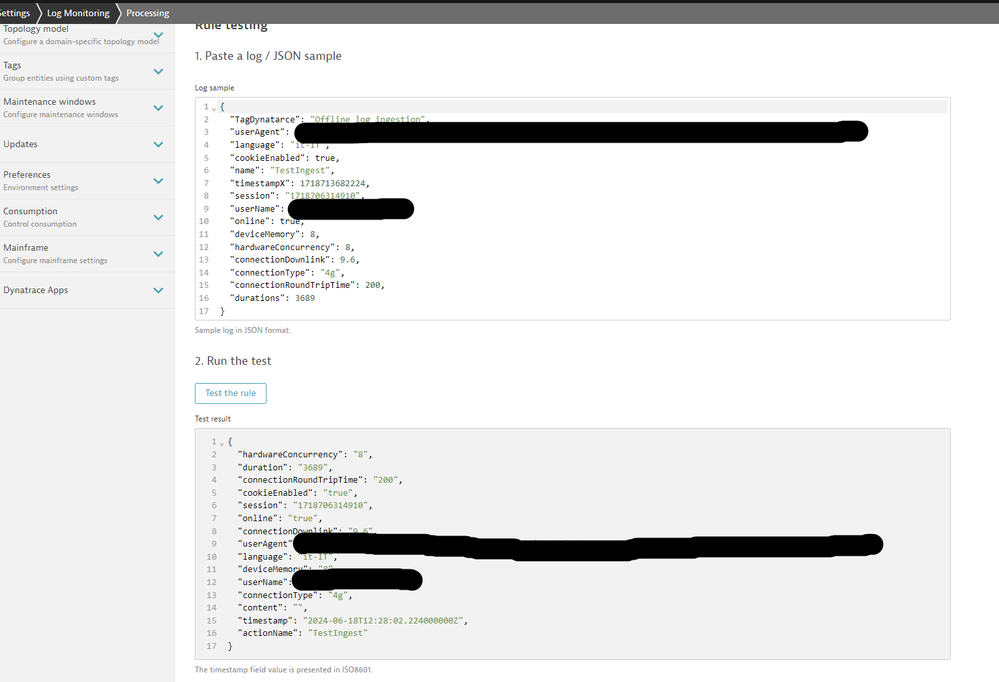Expand the Dynatrace Apps chevron
The width and height of the screenshot is (999, 682).
158,290
